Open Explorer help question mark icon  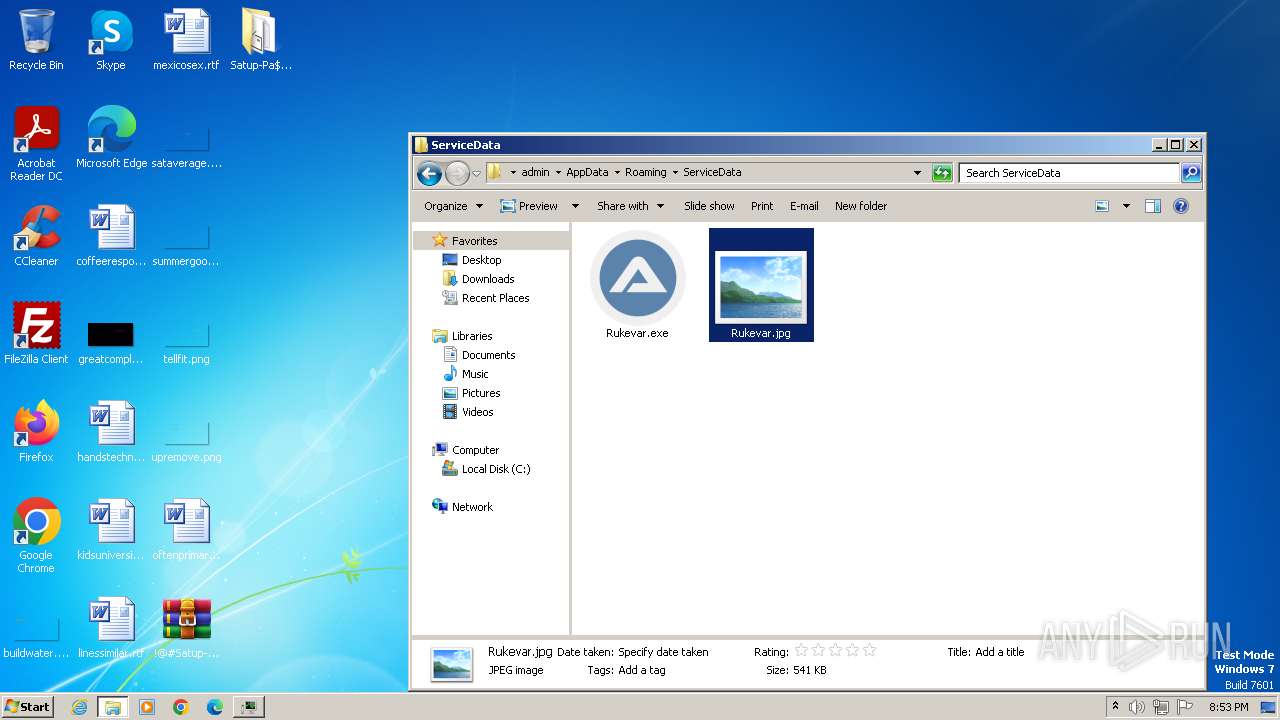point(1181,206)
